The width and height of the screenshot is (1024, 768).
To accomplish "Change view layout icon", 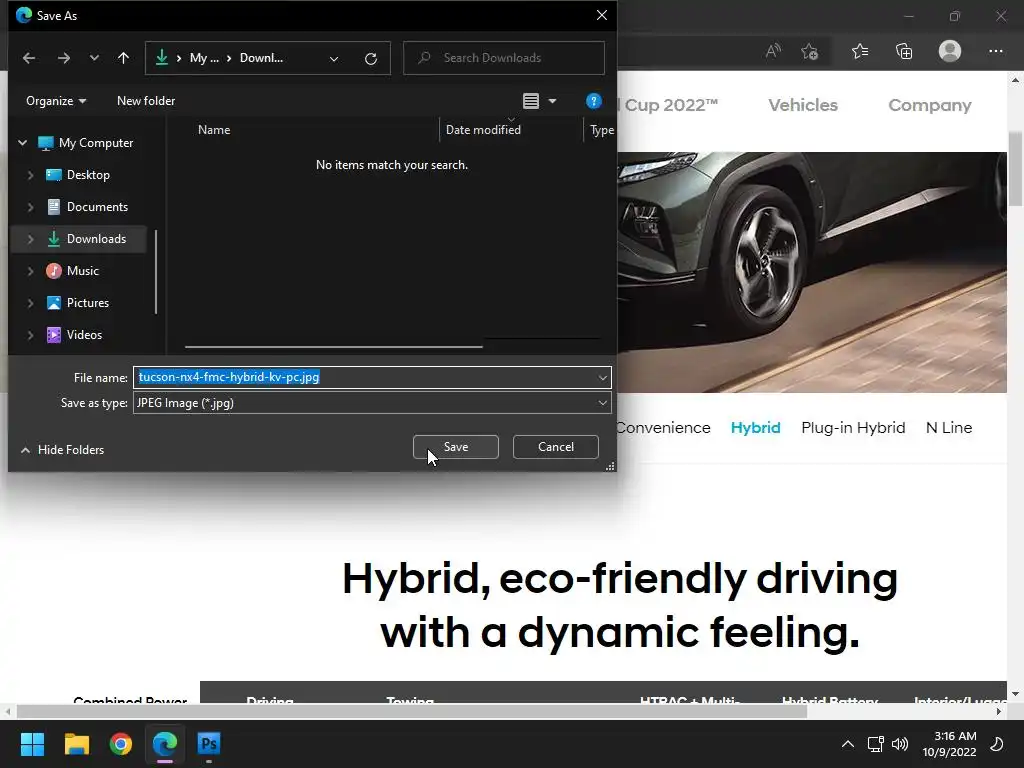I will click(x=531, y=101).
